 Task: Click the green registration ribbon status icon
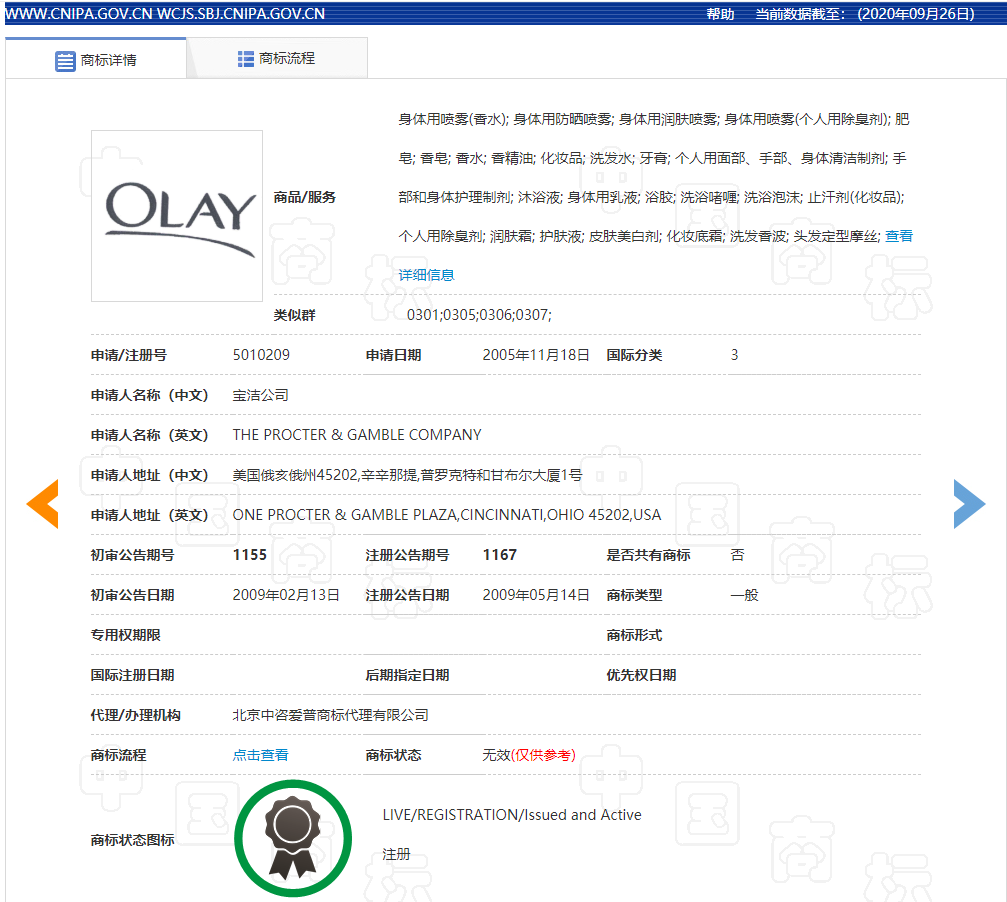293,838
